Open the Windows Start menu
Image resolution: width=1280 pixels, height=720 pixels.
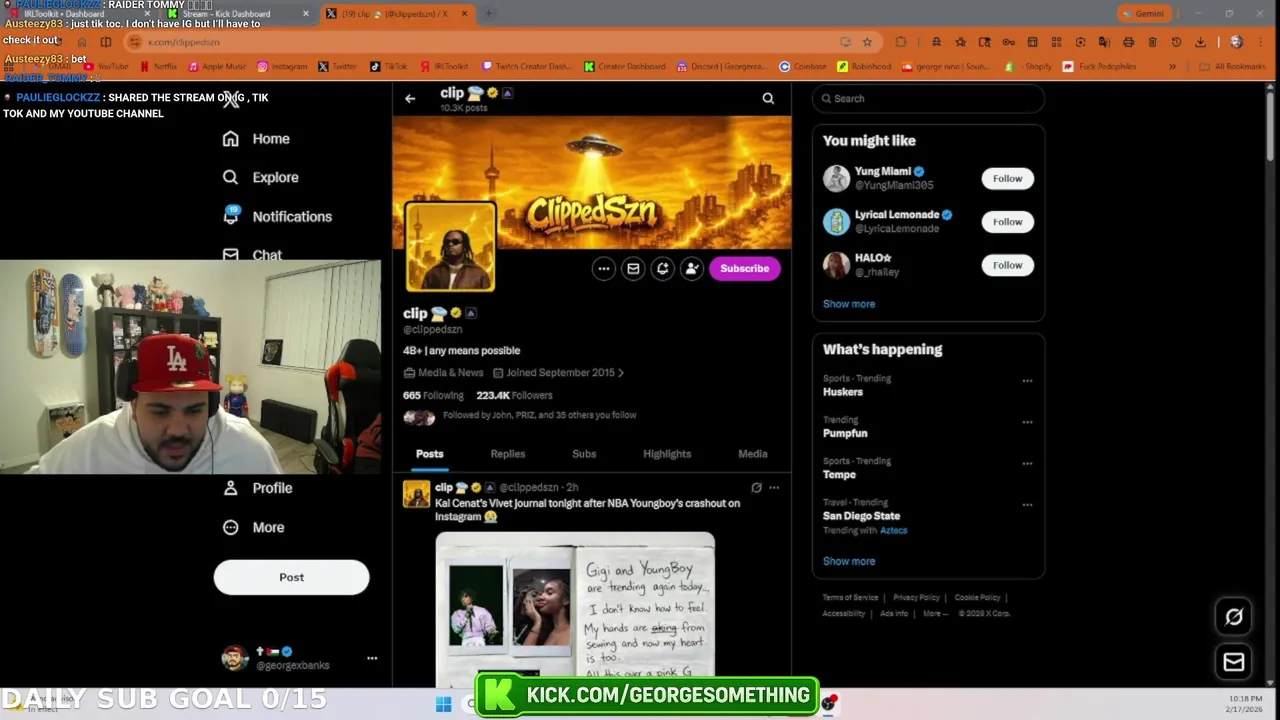click(x=444, y=704)
